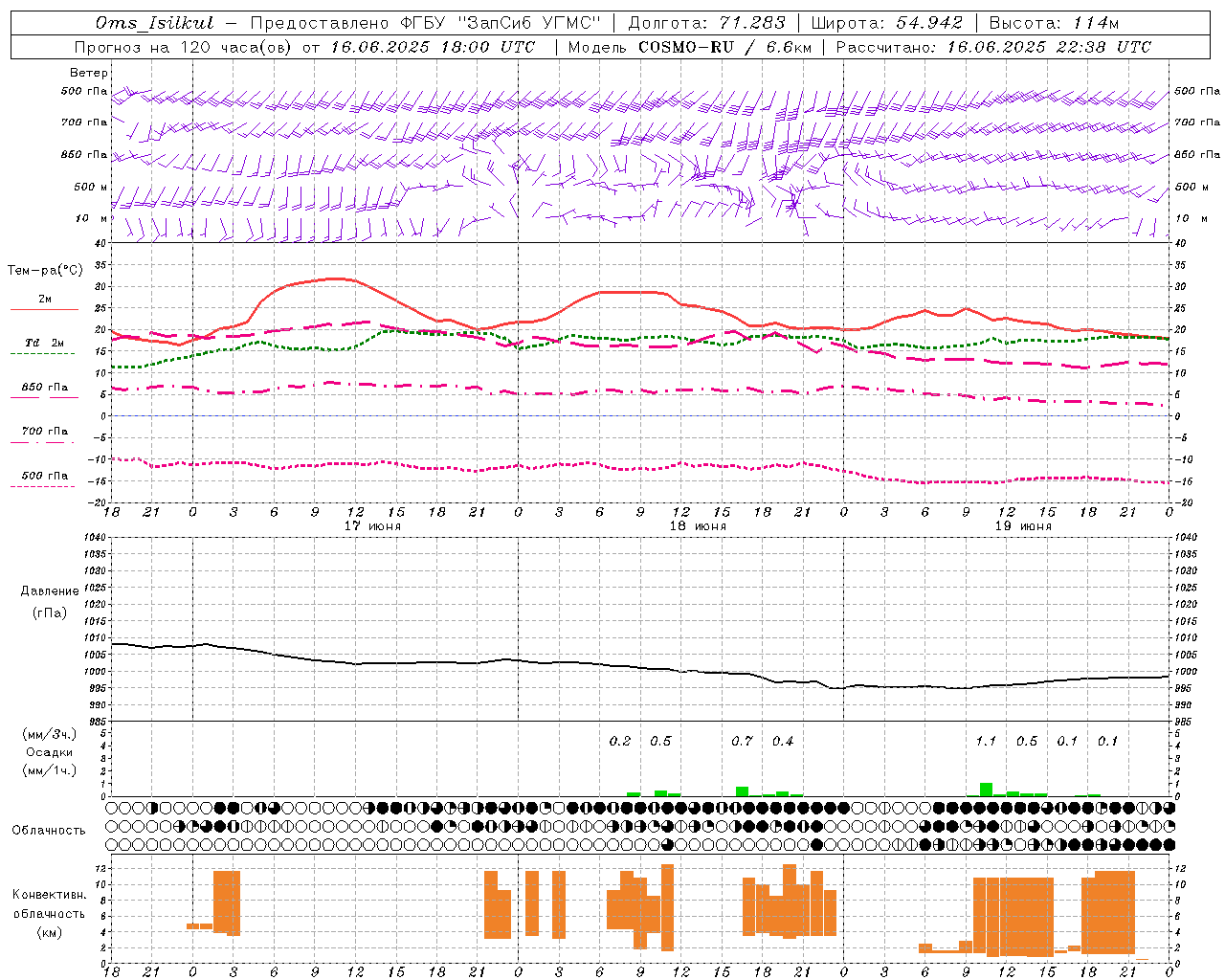Click the 18 июня date label
Image resolution: width=1225 pixels, height=980 pixels.
tap(698, 526)
